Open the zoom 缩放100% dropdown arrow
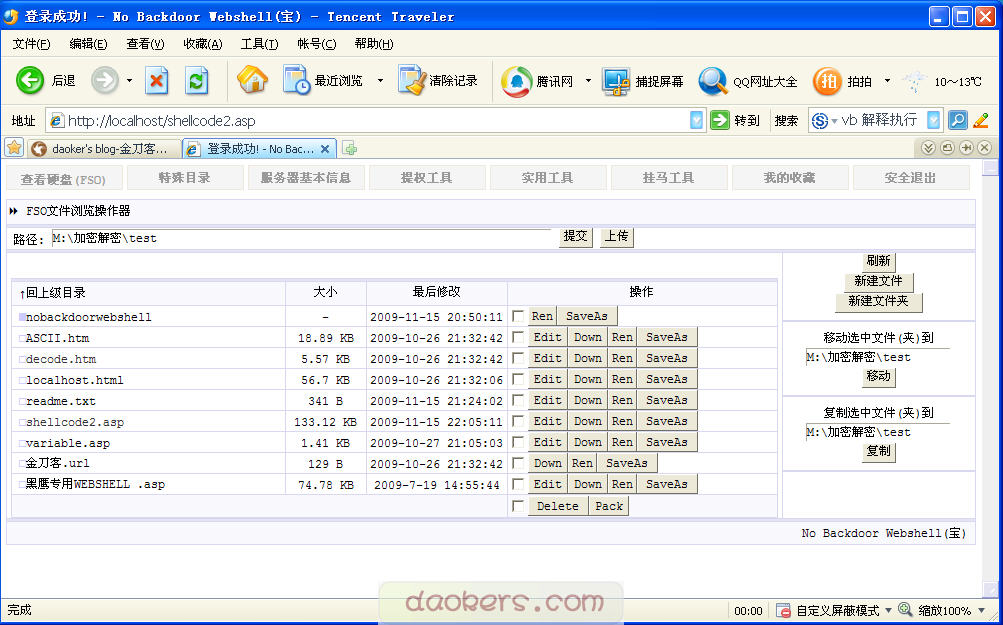This screenshot has width=1003, height=625. (x=981, y=611)
